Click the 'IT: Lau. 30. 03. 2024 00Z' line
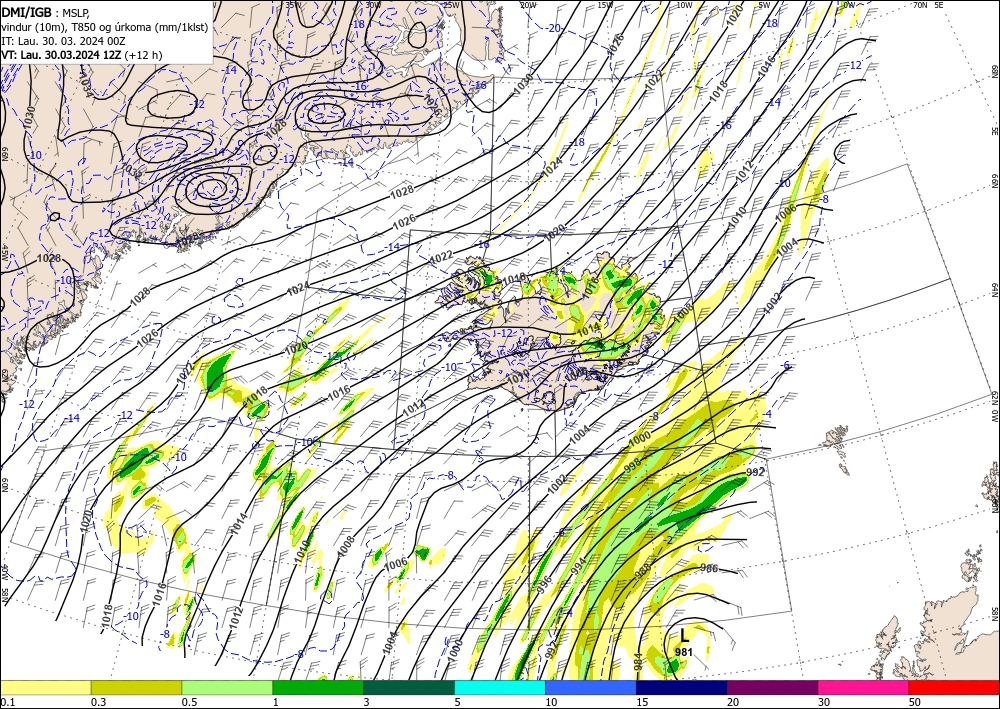 (x=62, y=40)
